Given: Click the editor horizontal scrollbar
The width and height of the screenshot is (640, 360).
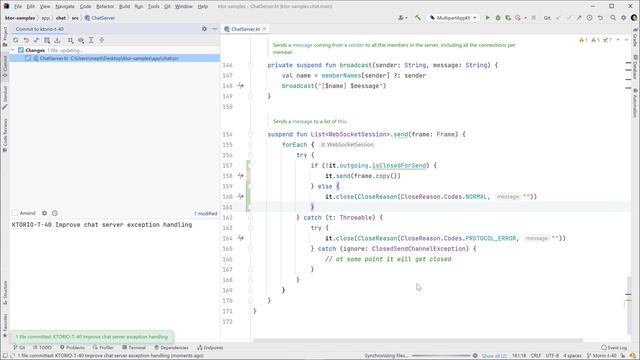Looking at the screenshot, I should [418, 340].
